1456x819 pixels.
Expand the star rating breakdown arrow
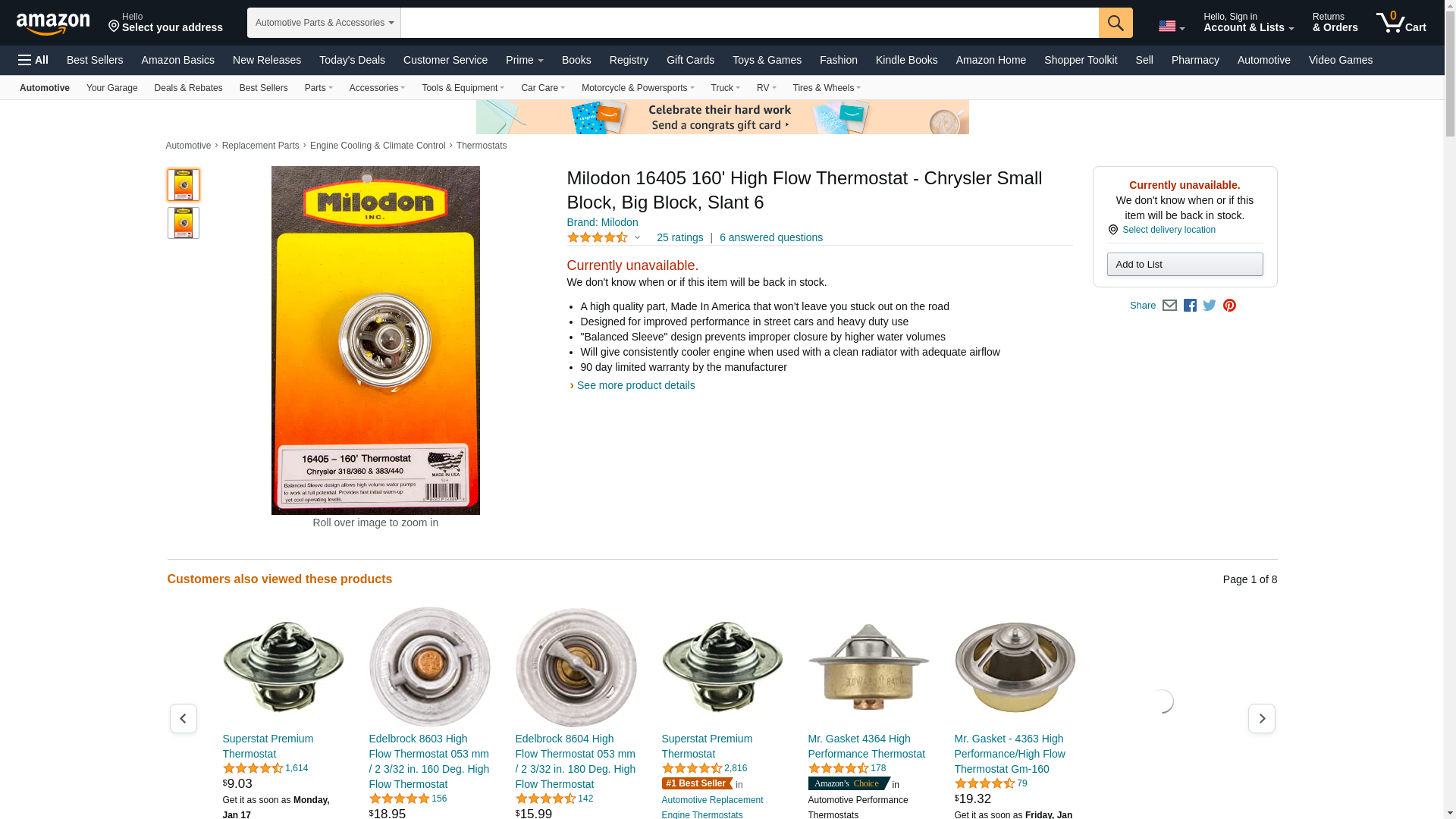click(637, 237)
